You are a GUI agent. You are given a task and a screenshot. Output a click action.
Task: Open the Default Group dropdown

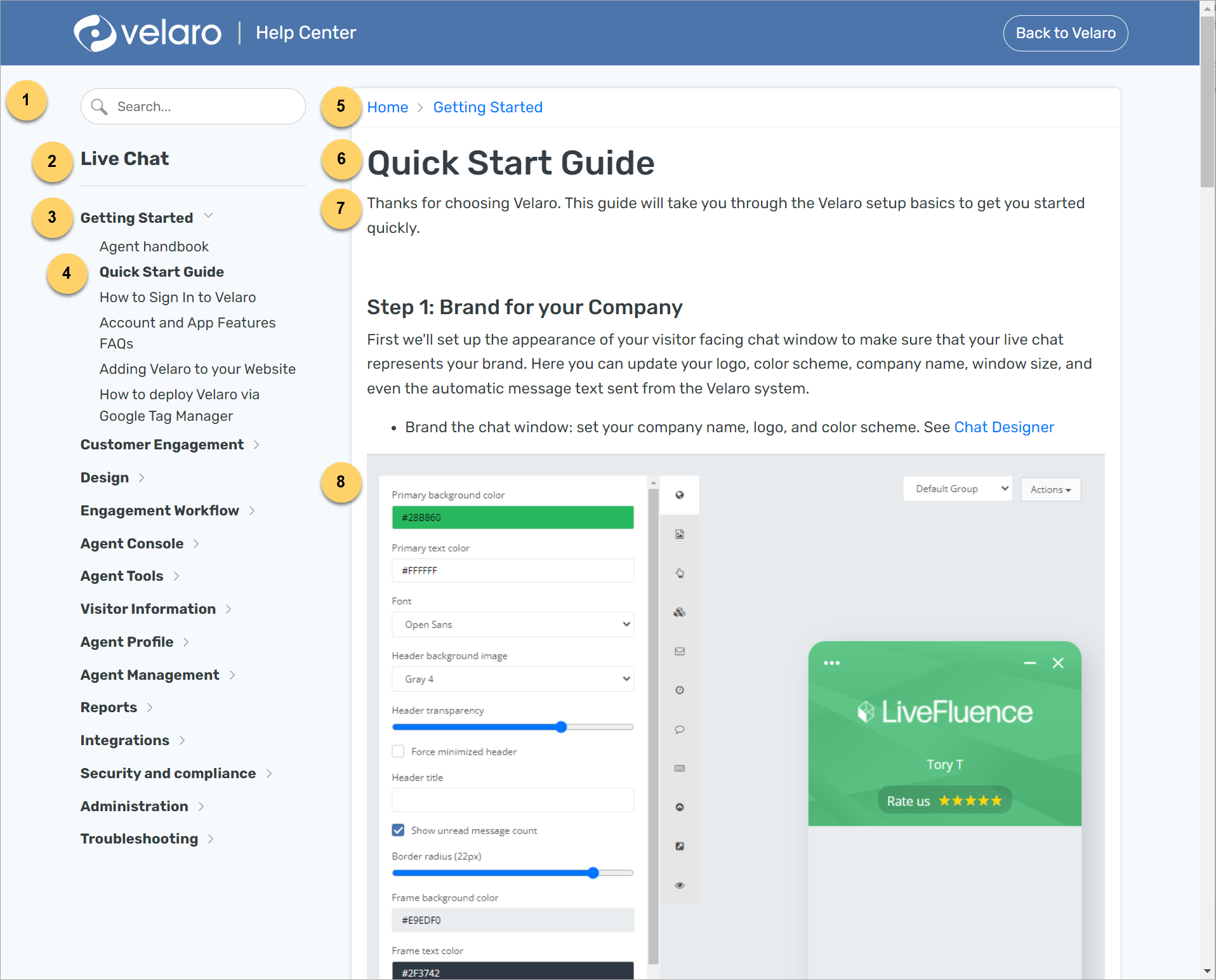[957, 489]
